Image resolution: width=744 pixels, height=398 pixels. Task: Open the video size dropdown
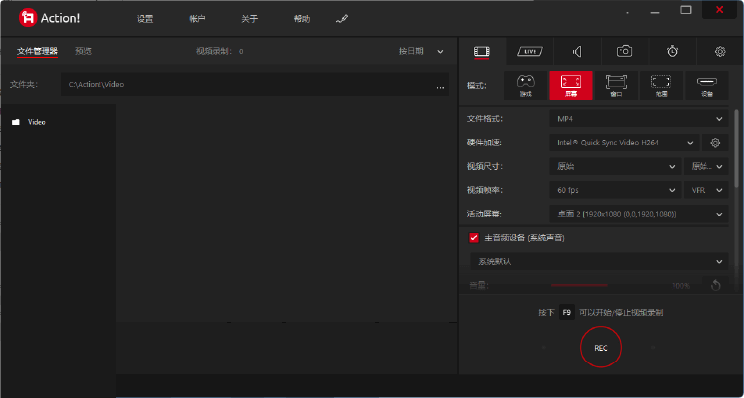coord(615,167)
